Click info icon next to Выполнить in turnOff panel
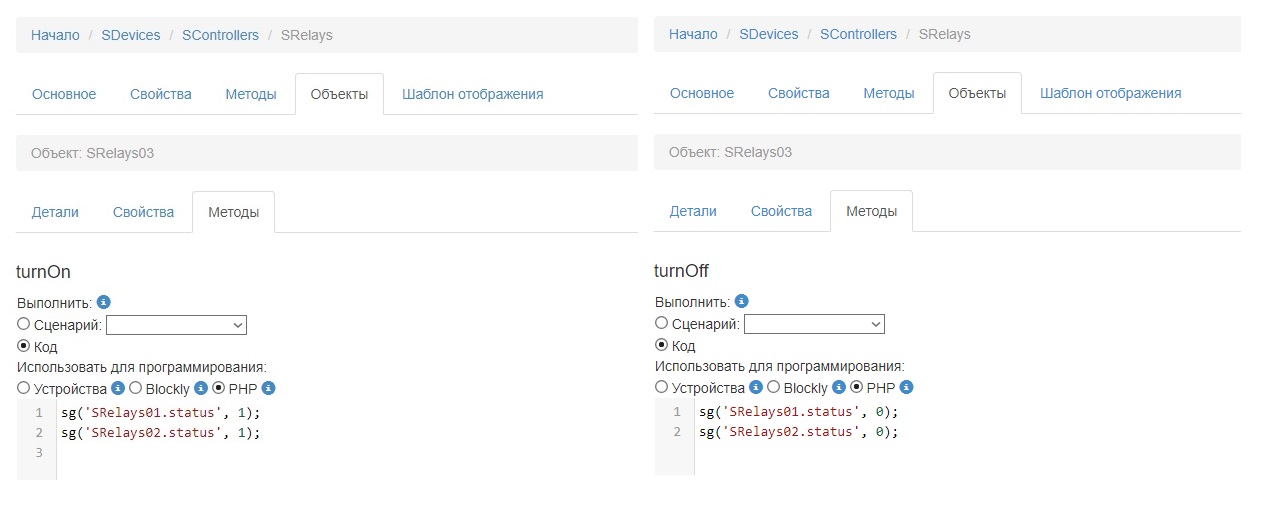Screen dimensions: 1261x526 click(x=741, y=301)
